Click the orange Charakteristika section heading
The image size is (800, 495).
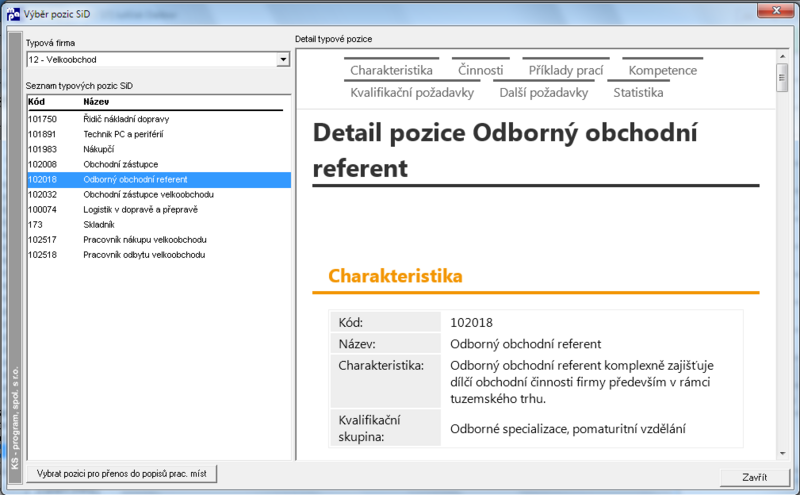pyautogui.click(x=395, y=276)
